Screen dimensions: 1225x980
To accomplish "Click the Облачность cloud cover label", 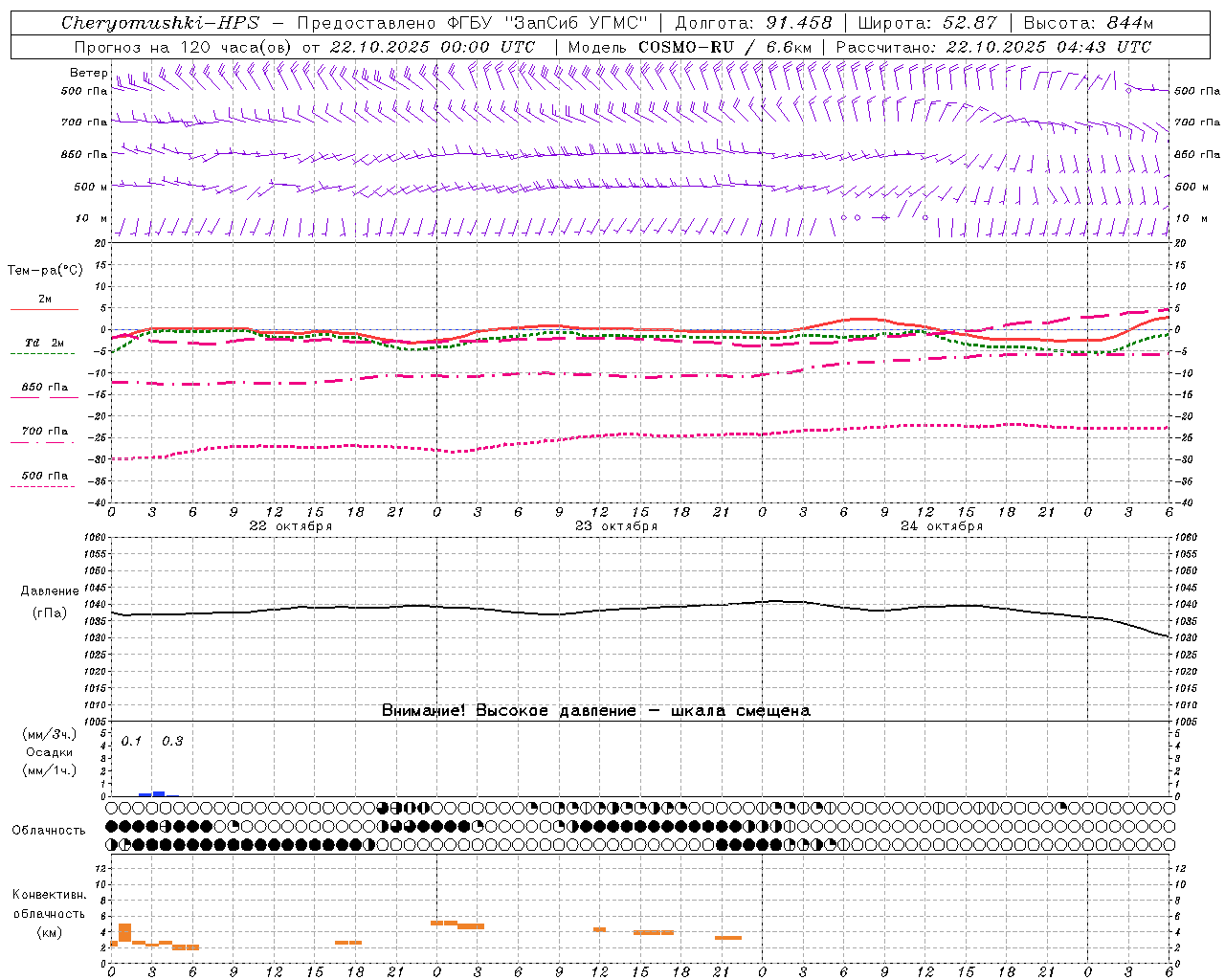I will pos(49,831).
